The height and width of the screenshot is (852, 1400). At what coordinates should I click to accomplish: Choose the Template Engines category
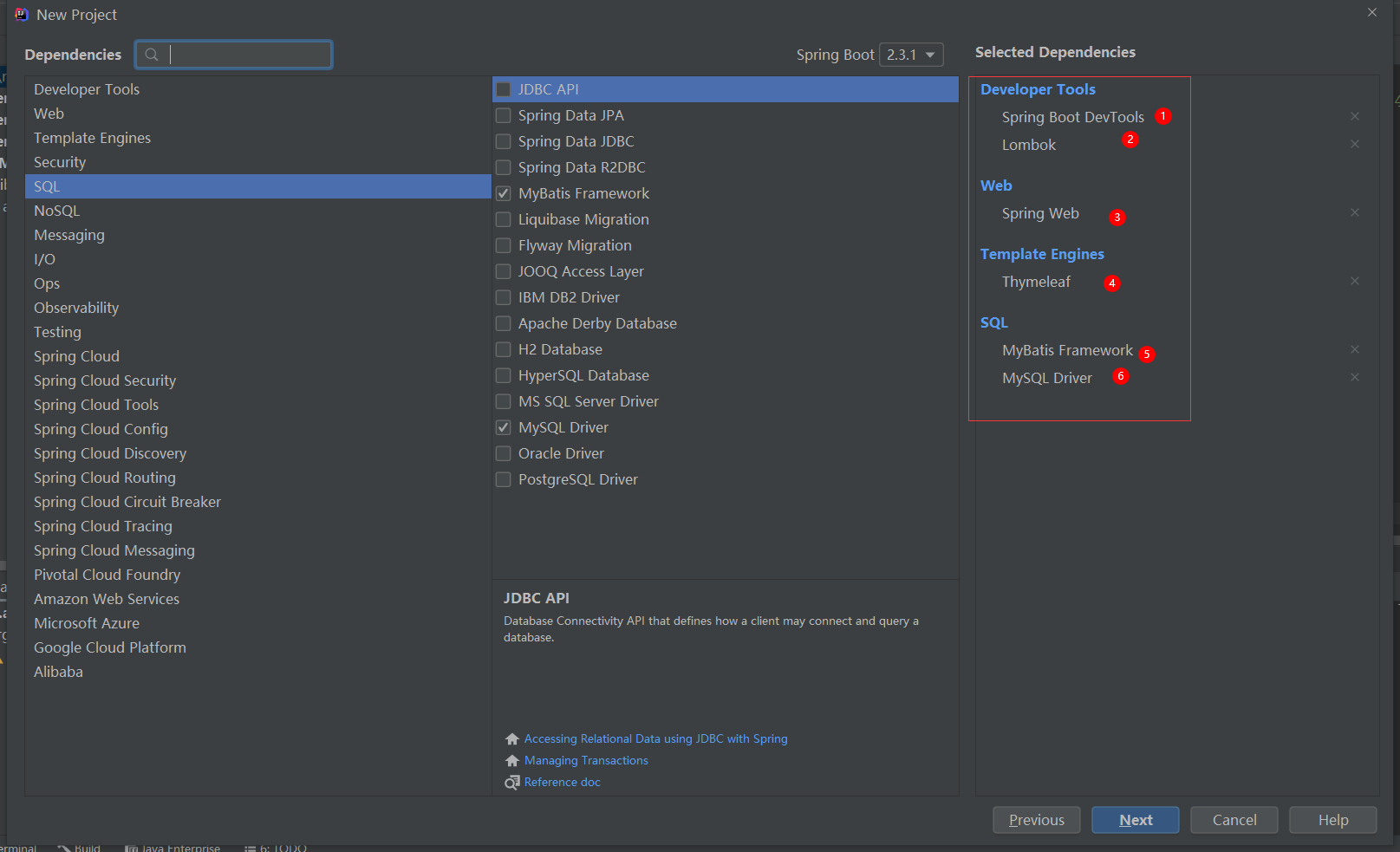coord(92,138)
